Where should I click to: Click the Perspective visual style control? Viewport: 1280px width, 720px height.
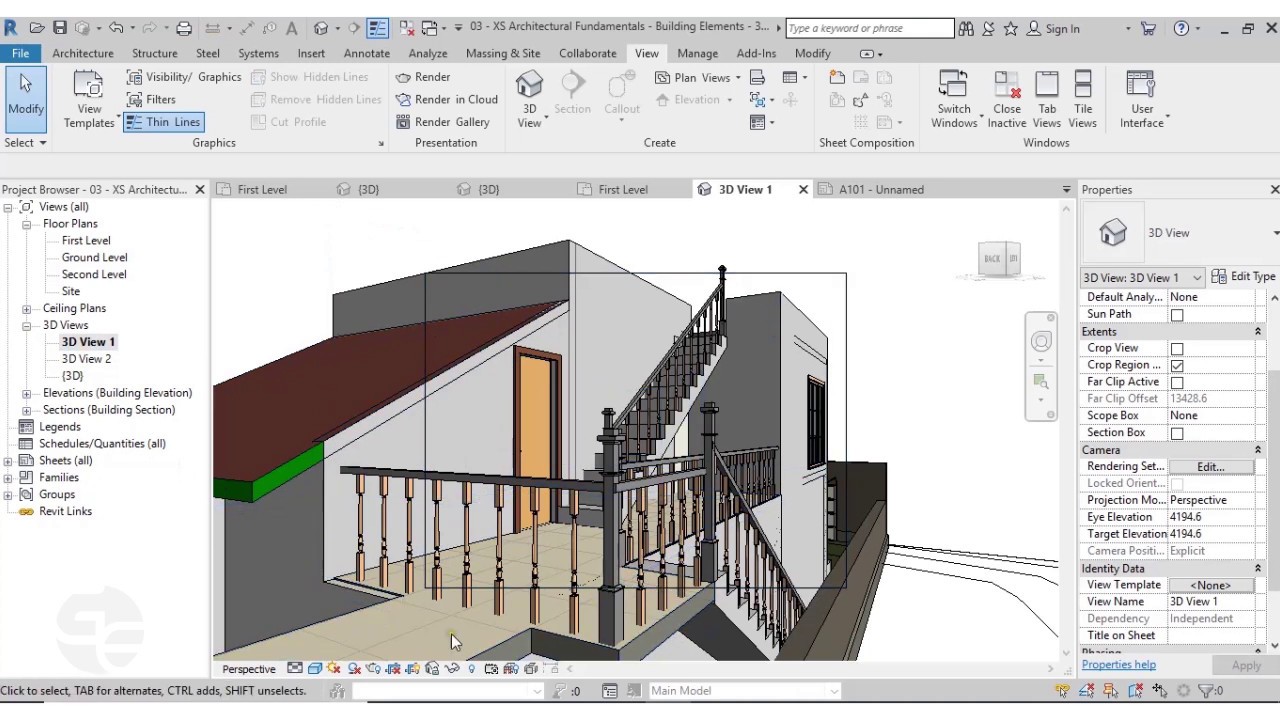click(x=248, y=669)
